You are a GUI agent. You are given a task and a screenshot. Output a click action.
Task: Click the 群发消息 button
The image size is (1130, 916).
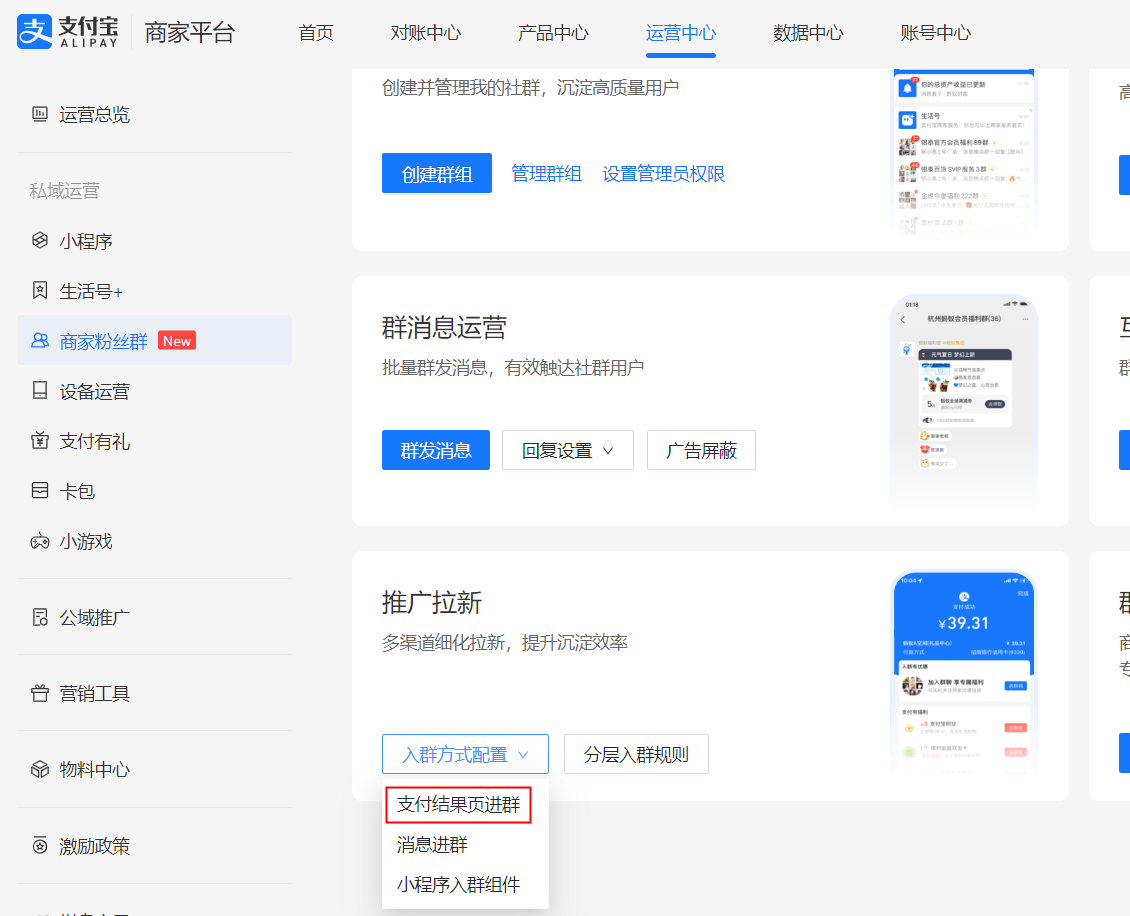point(436,450)
